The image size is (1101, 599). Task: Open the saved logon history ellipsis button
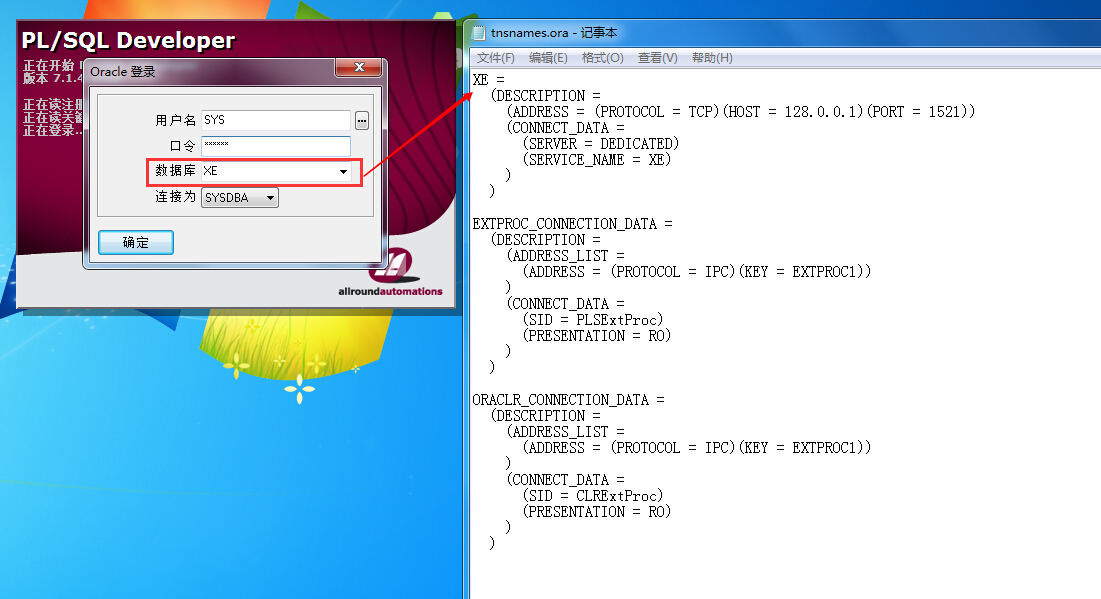(x=362, y=121)
